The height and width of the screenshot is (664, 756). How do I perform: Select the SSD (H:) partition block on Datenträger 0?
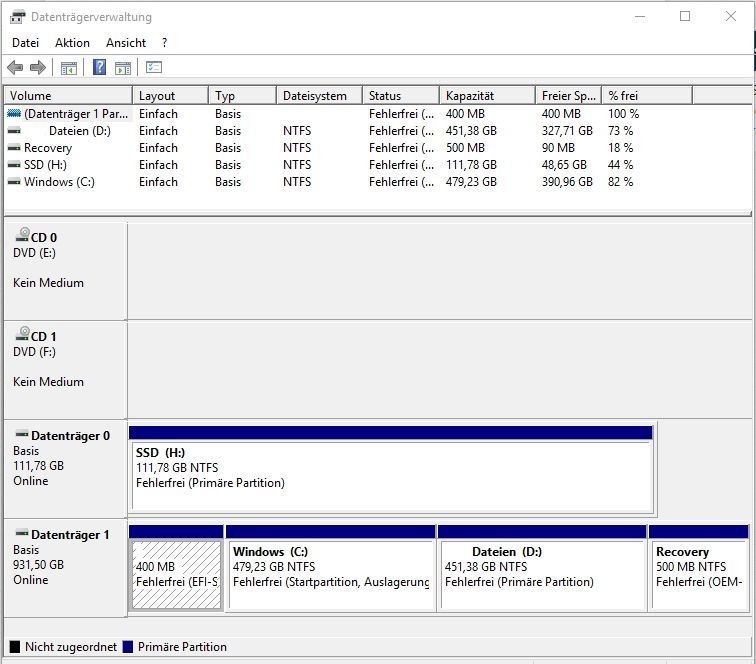tap(390, 475)
